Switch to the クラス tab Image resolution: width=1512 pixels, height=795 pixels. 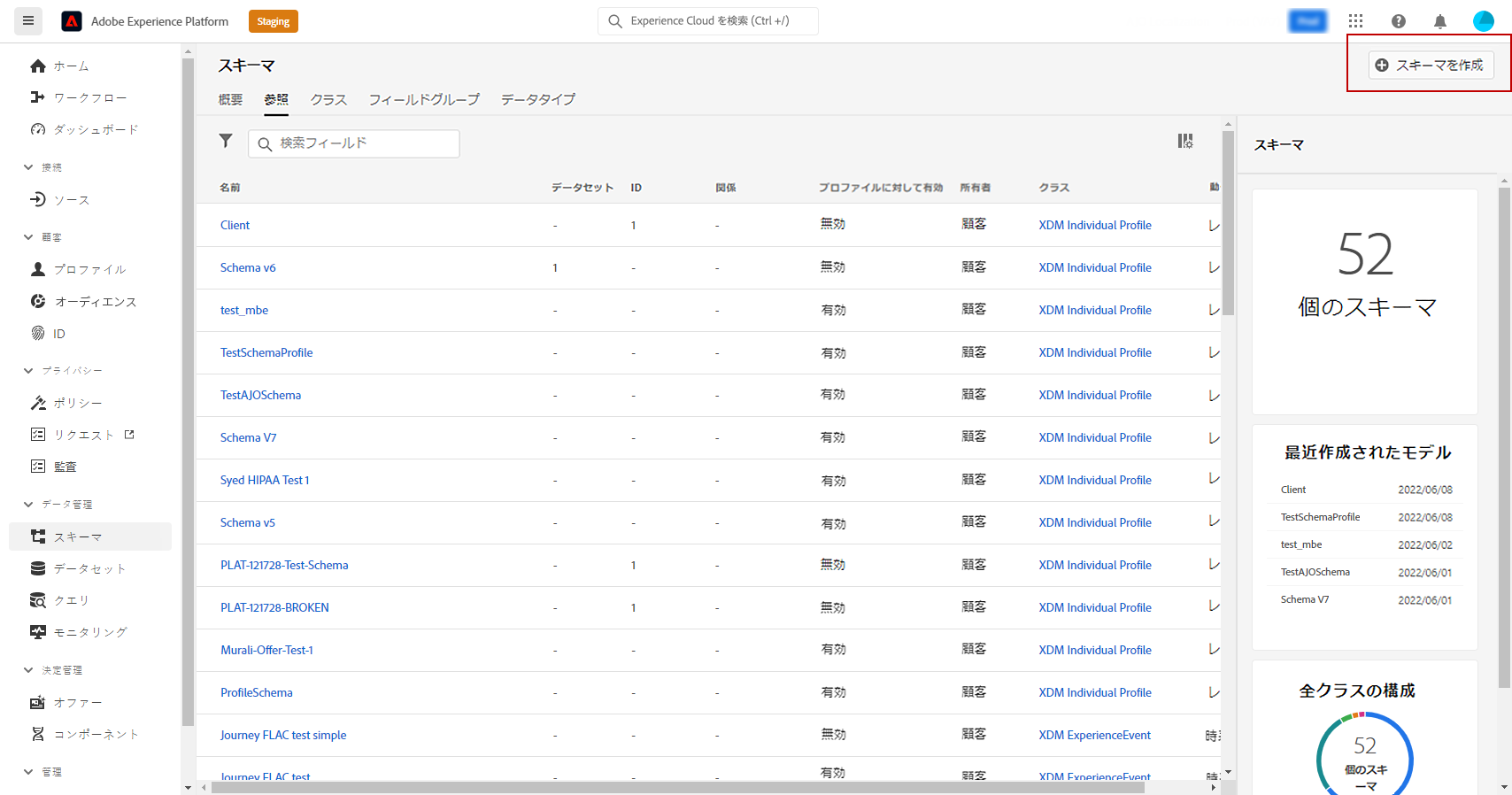click(x=328, y=100)
